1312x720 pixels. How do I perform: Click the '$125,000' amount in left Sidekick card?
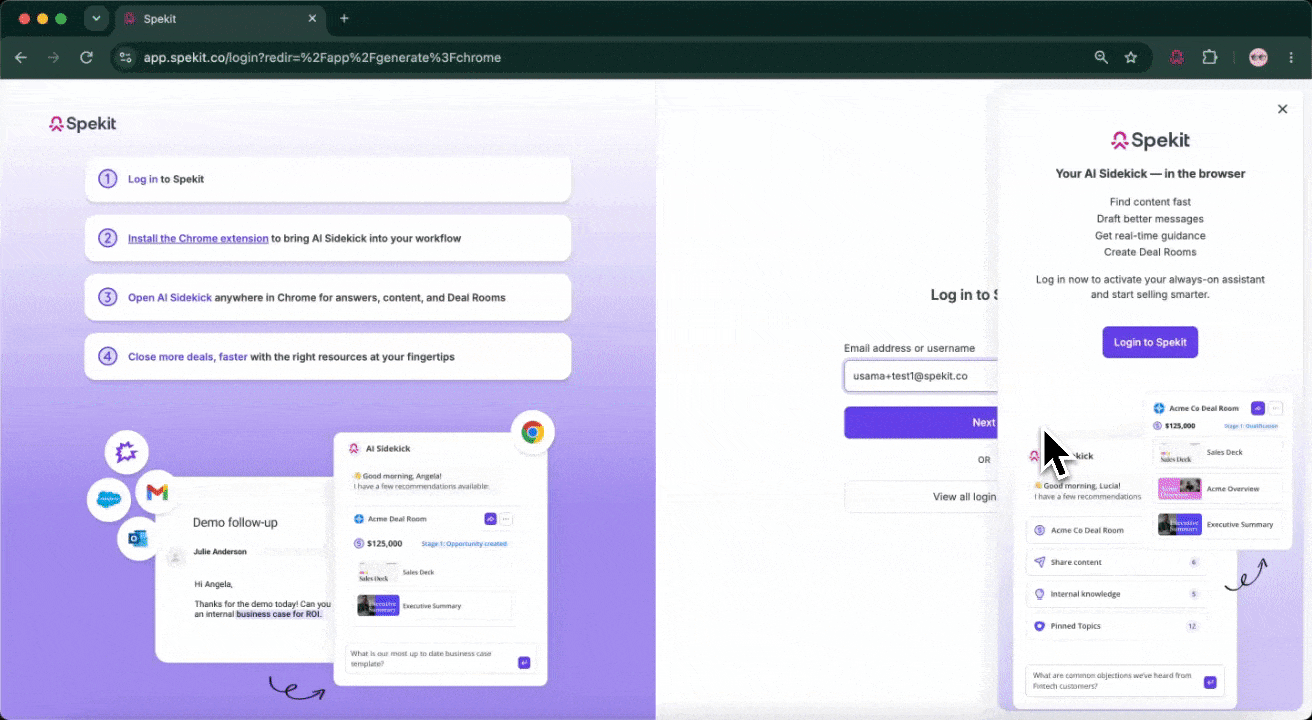click(x=385, y=543)
